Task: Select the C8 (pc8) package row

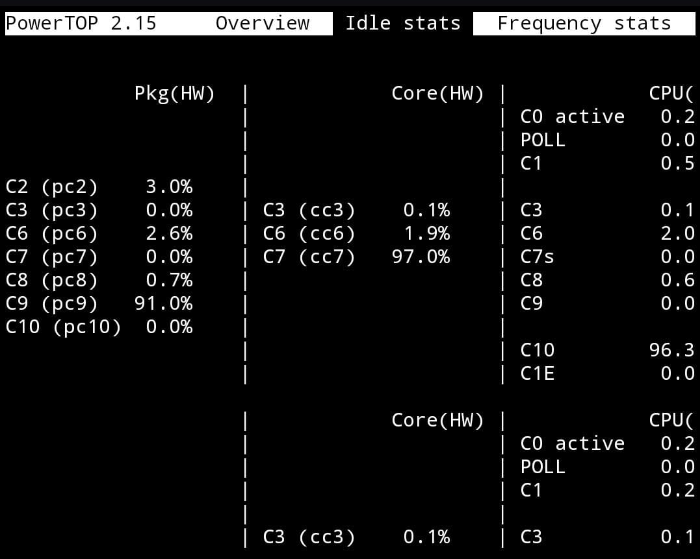Action: pyautogui.click(x=99, y=280)
